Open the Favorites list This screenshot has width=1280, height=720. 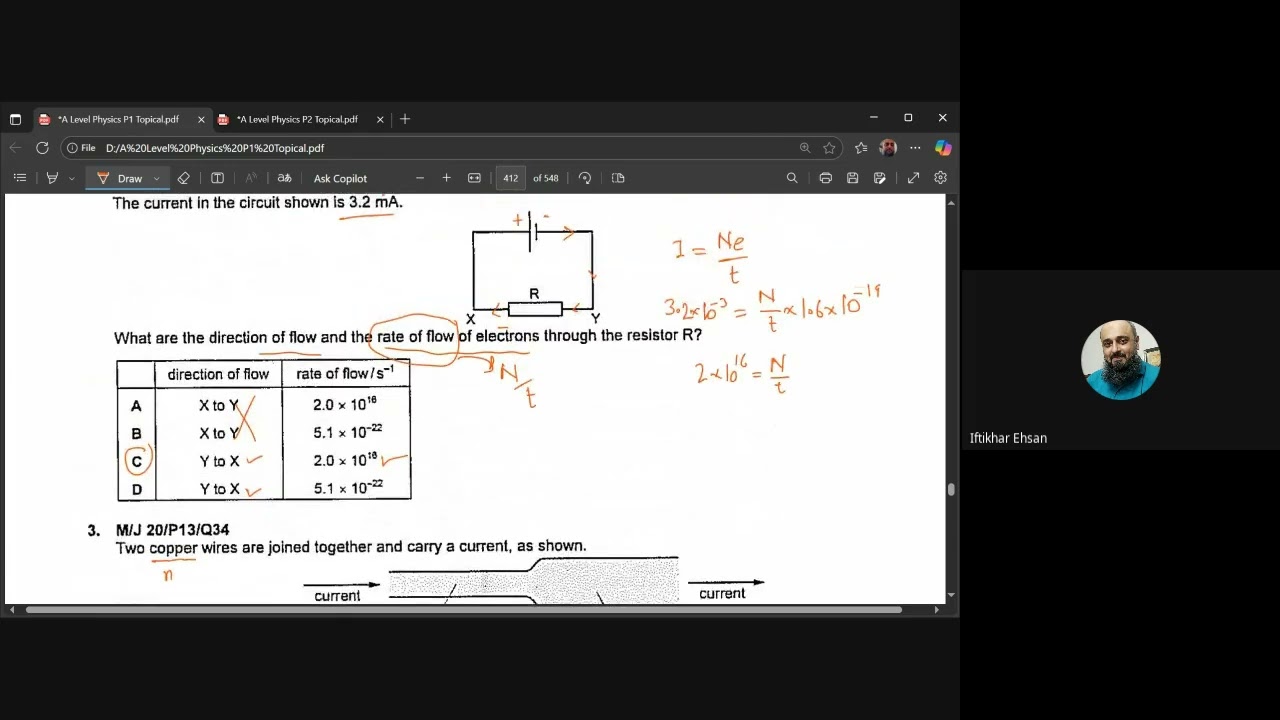point(861,148)
